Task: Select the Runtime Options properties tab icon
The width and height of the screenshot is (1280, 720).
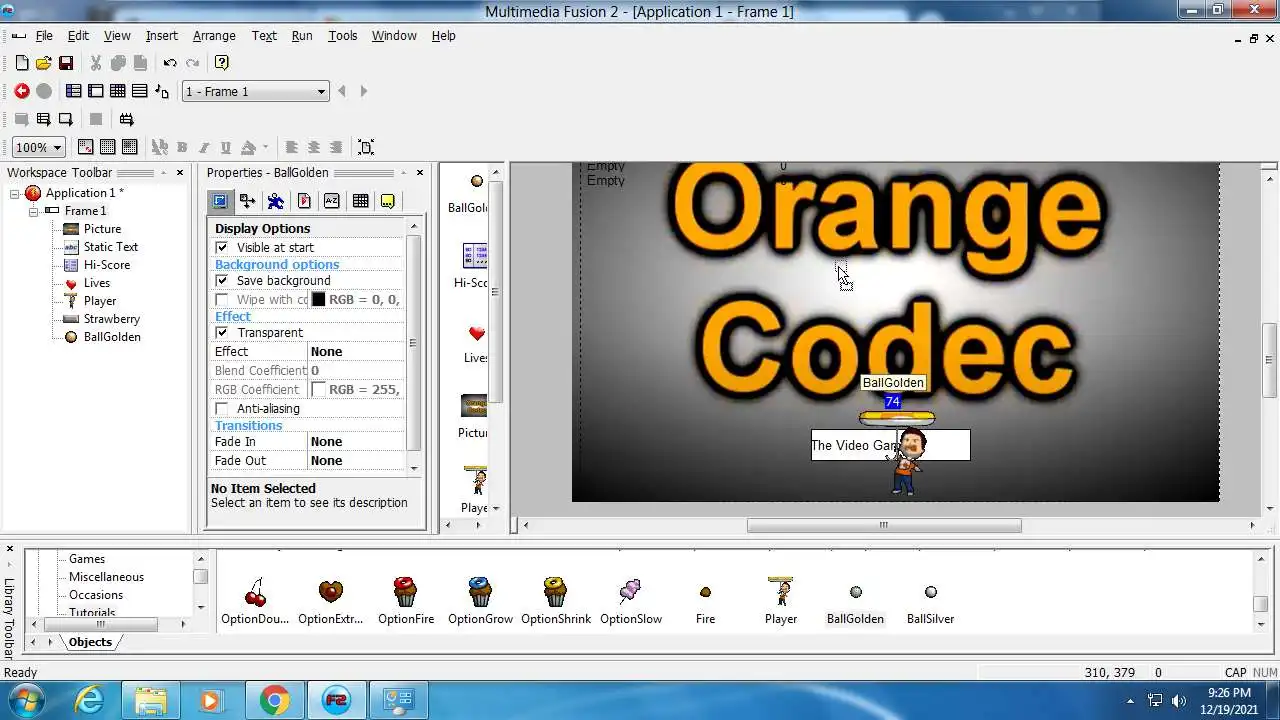Action: 304,201
